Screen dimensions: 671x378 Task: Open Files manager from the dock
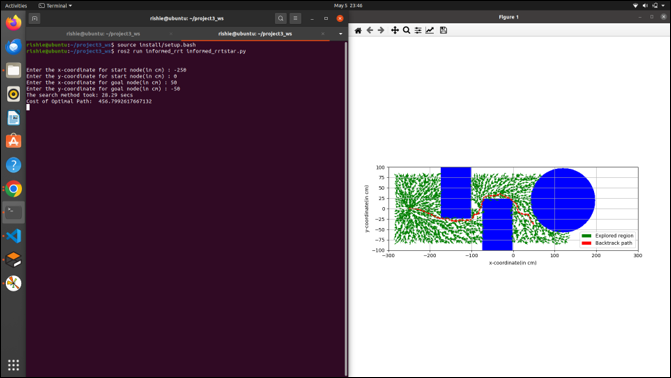[14, 70]
